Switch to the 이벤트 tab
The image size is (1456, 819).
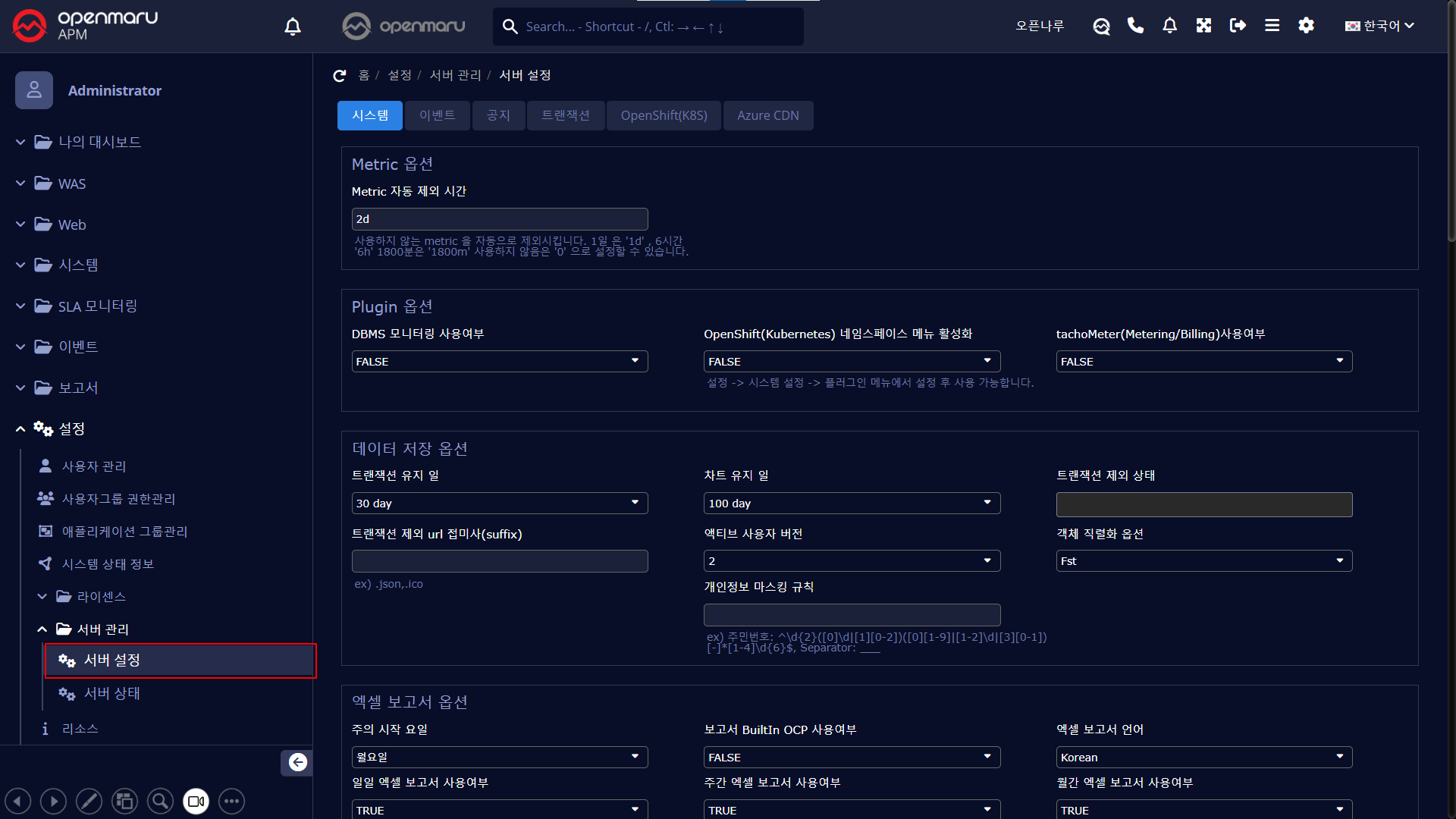pyautogui.click(x=437, y=115)
